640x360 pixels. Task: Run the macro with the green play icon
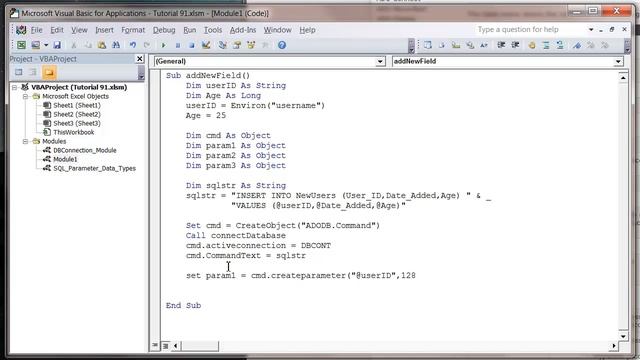pyautogui.click(x=163, y=45)
